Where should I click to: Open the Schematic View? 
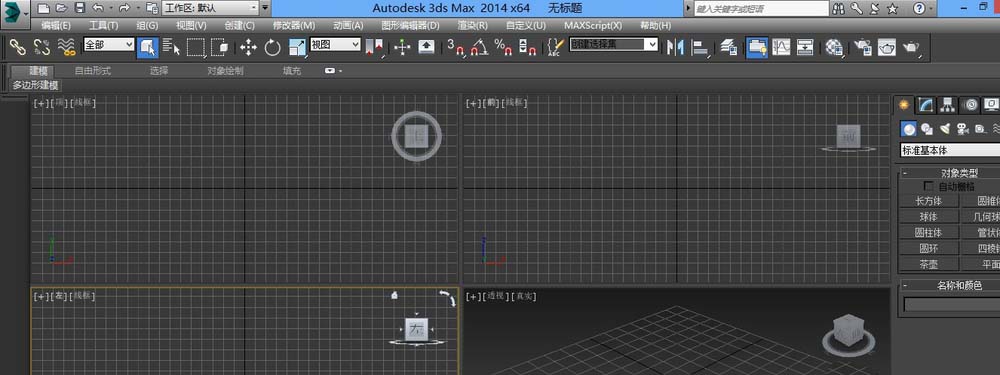pos(805,47)
